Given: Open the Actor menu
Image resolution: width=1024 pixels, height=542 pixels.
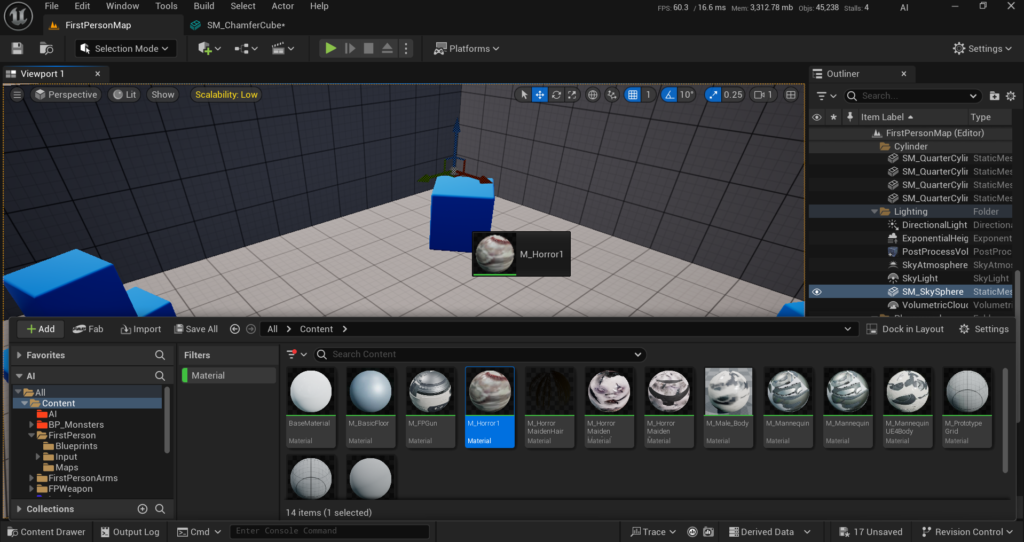Looking at the screenshot, I should tap(283, 6).
